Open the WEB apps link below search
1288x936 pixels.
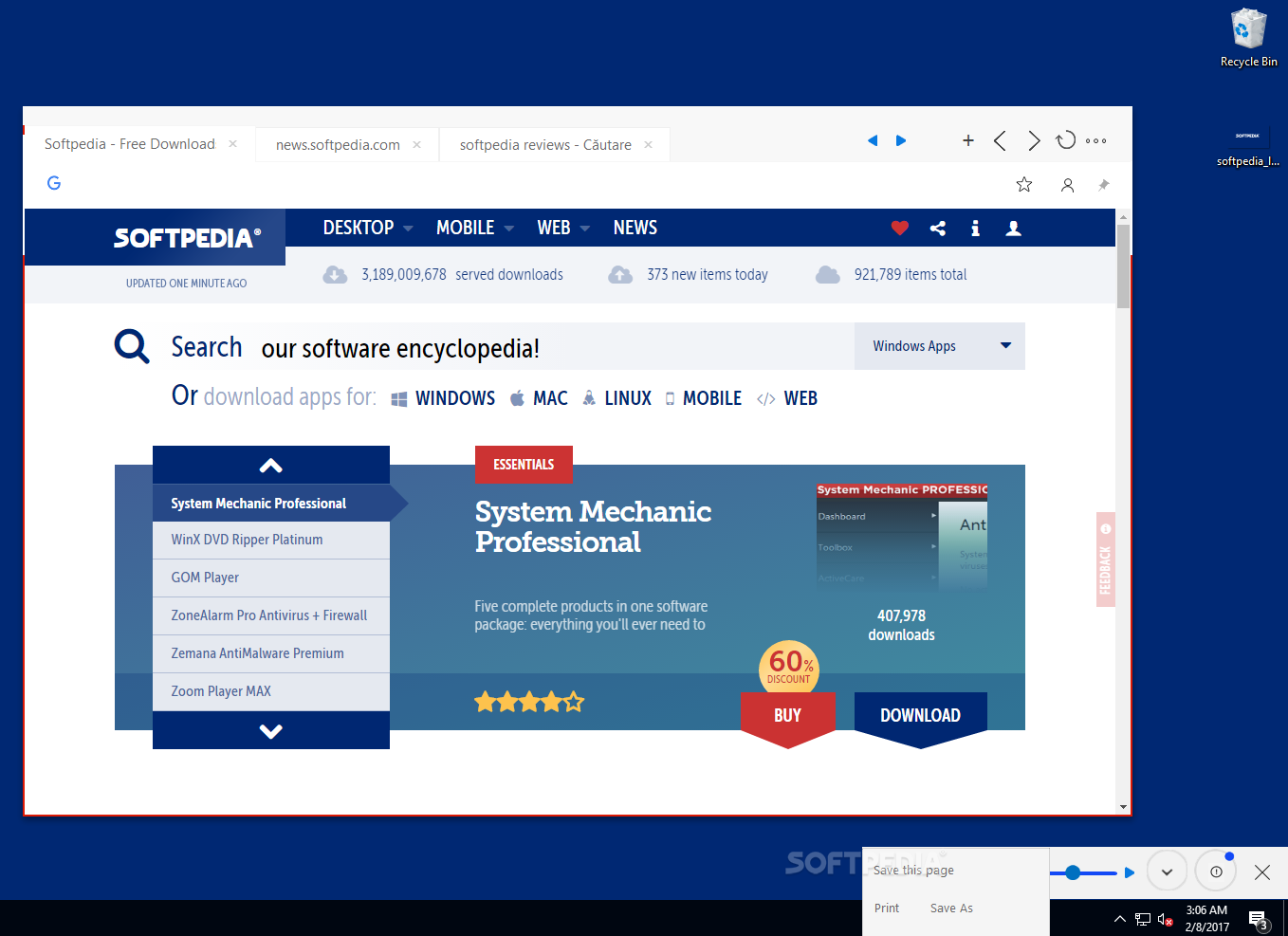[x=787, y=398]
